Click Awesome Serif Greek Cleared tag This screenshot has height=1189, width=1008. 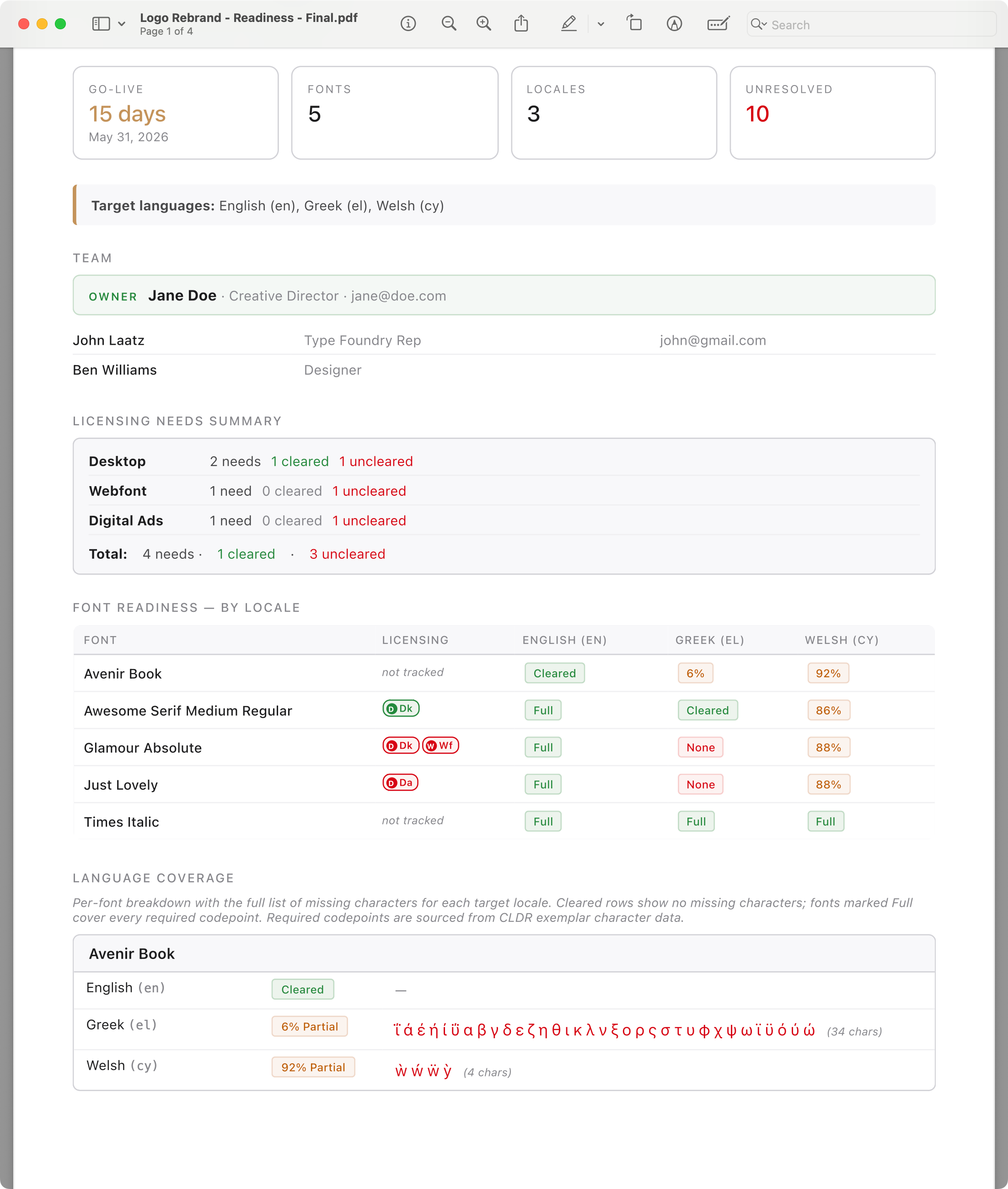[x=708, y=710]
